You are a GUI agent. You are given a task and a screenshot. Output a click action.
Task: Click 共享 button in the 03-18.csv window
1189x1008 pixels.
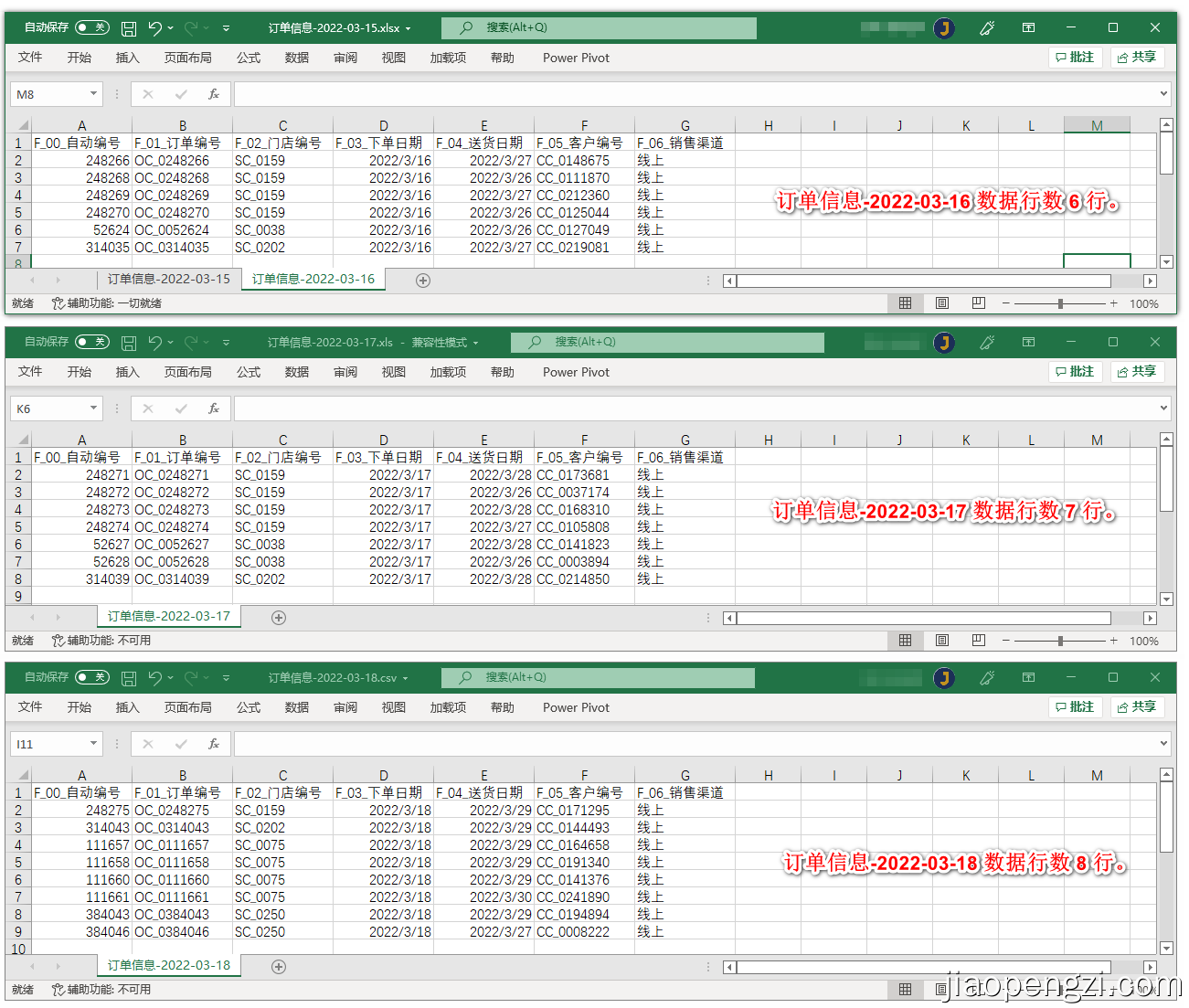coord(1137,707)
